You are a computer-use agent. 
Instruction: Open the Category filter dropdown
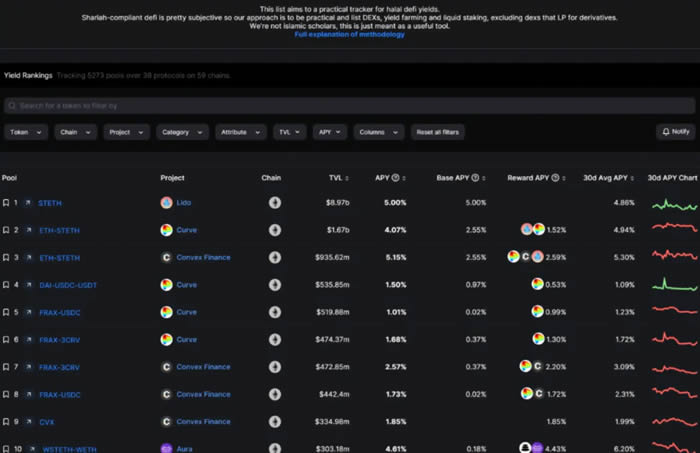pos(182,132)
